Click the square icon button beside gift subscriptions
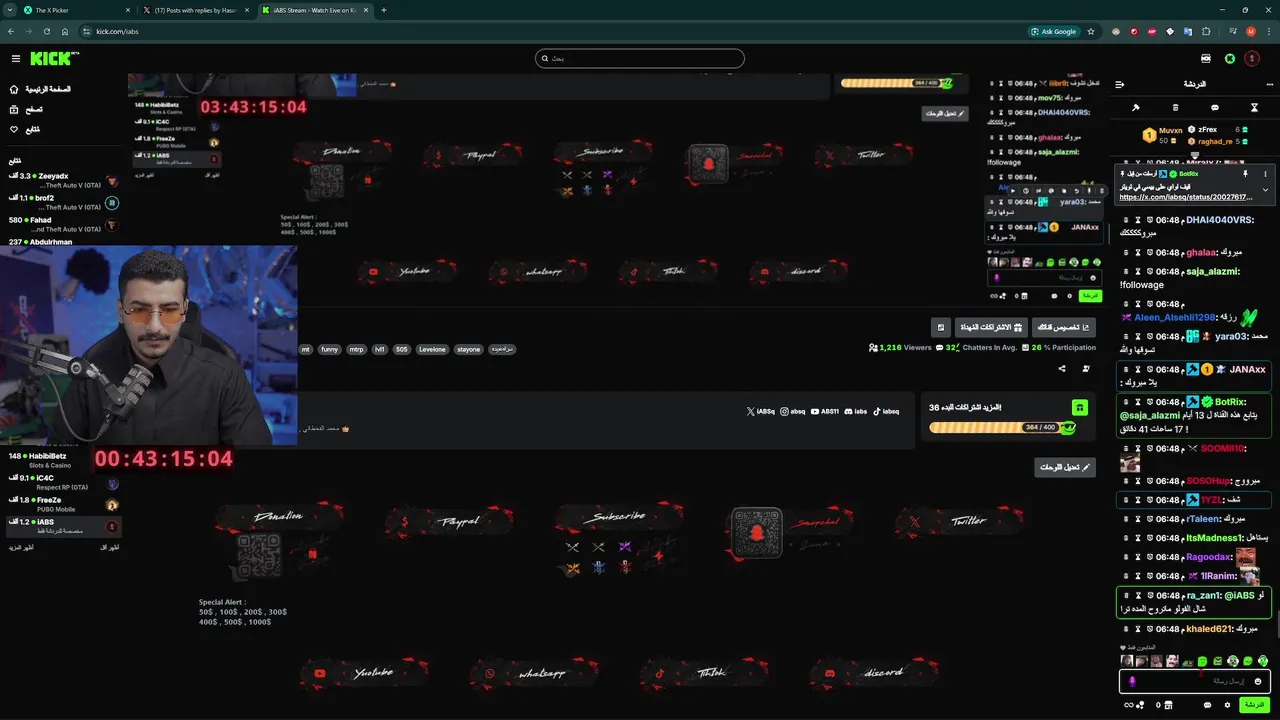The image size is (1280, 720). (x=941, y=327)
